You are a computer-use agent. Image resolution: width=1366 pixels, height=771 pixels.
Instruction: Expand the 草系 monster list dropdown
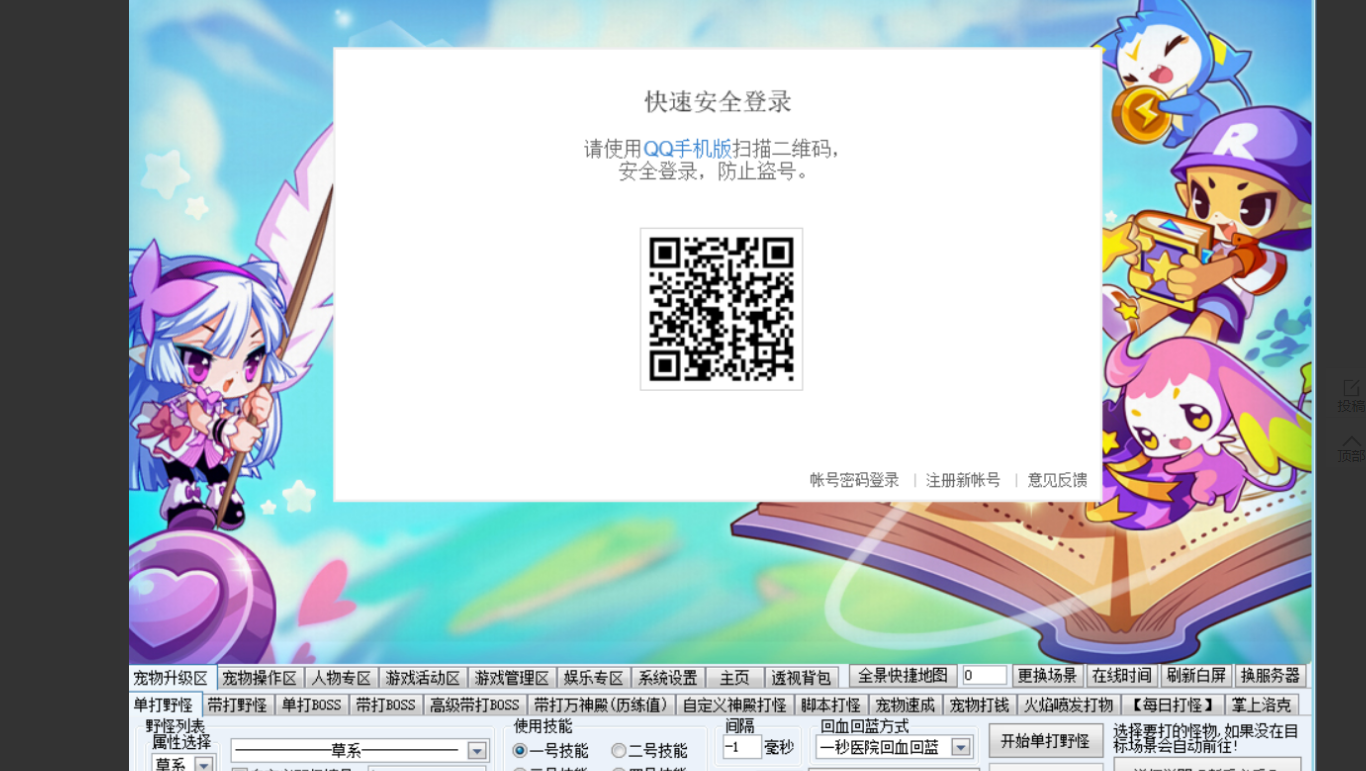click(x=477, y=751)
